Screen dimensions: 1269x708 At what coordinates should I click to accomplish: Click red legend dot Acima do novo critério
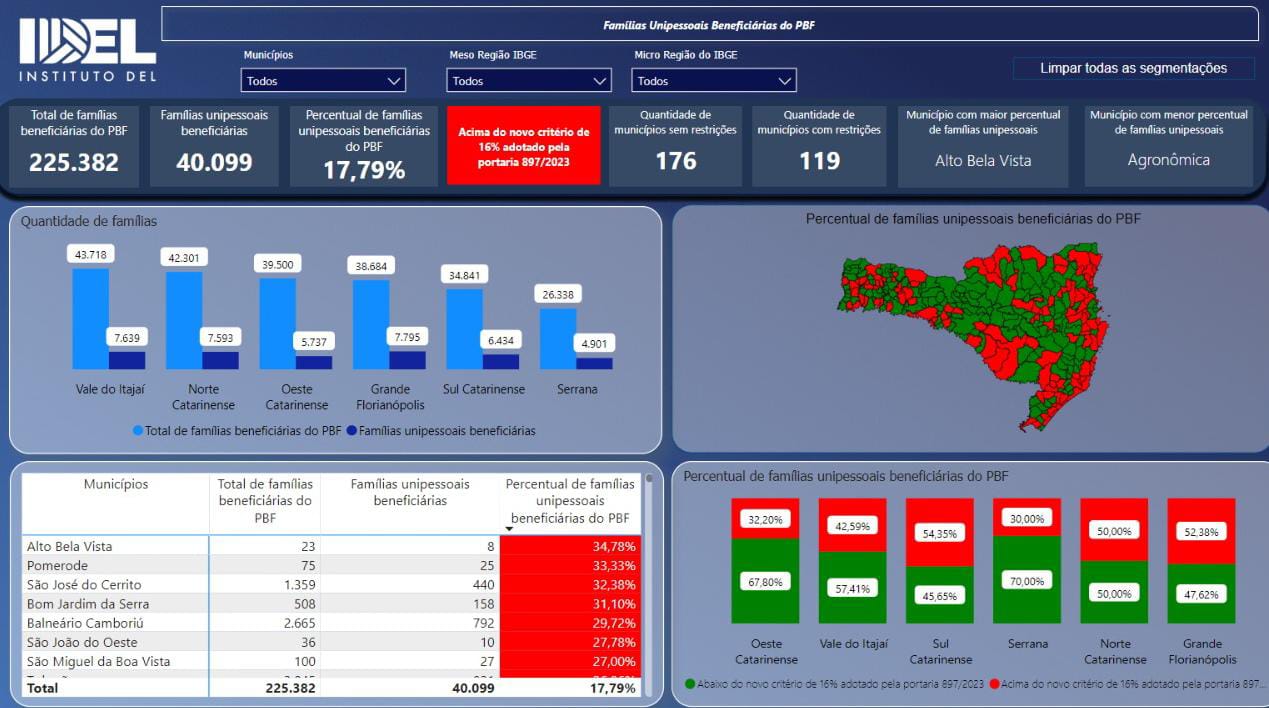pyautogui.click(x=995, y=684)
